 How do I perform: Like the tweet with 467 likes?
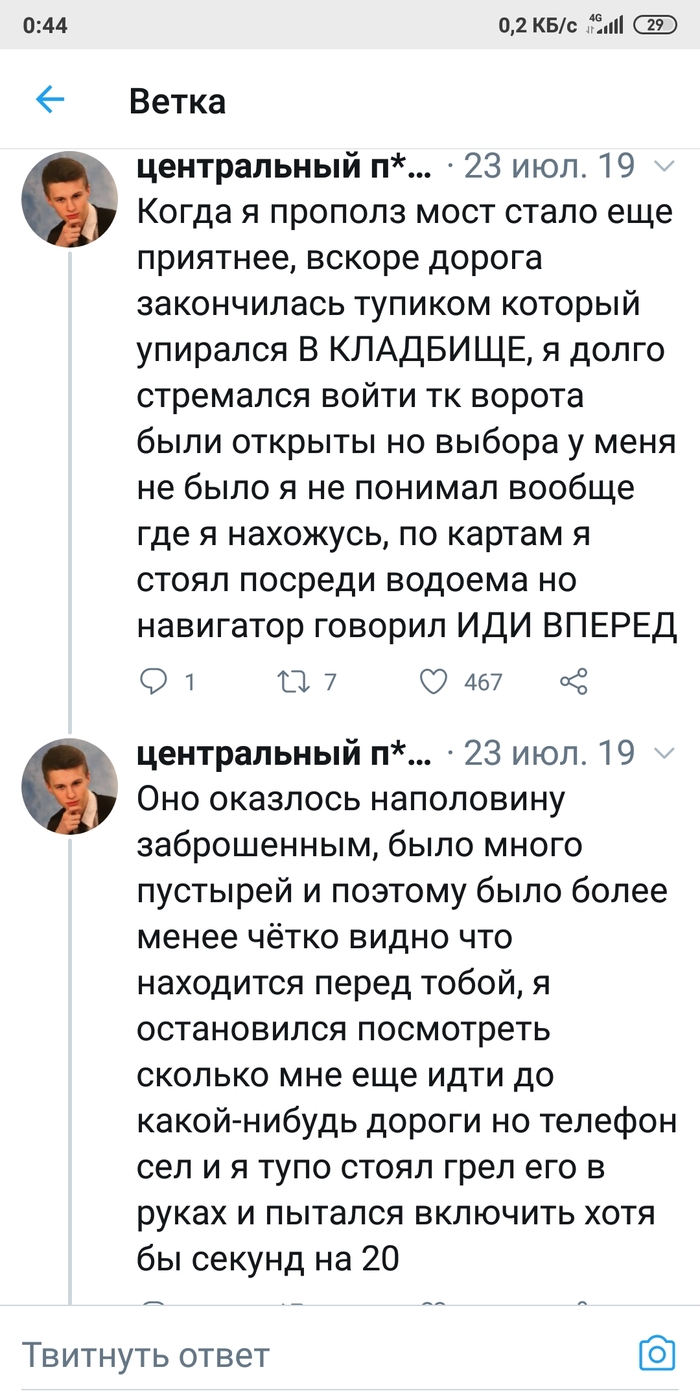(x=433, y=682)
